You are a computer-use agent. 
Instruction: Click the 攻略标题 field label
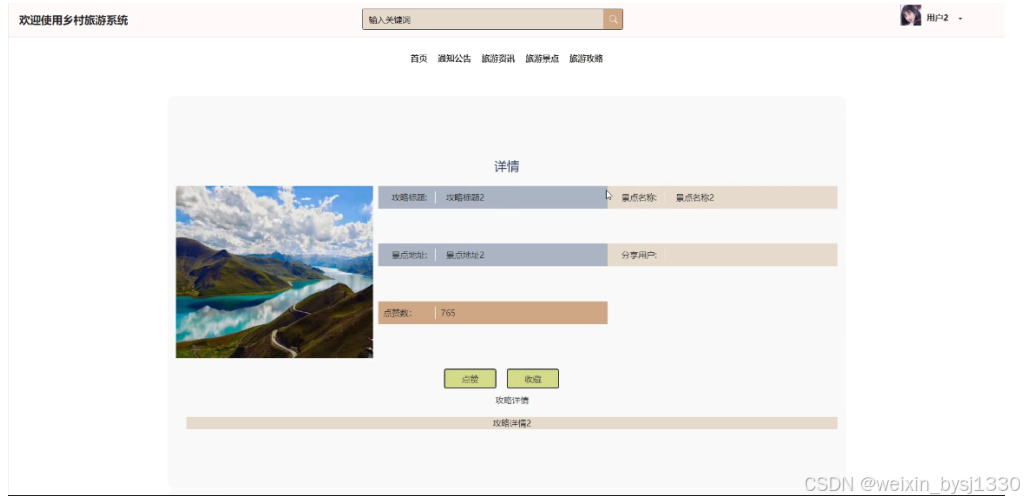[409, 197]
